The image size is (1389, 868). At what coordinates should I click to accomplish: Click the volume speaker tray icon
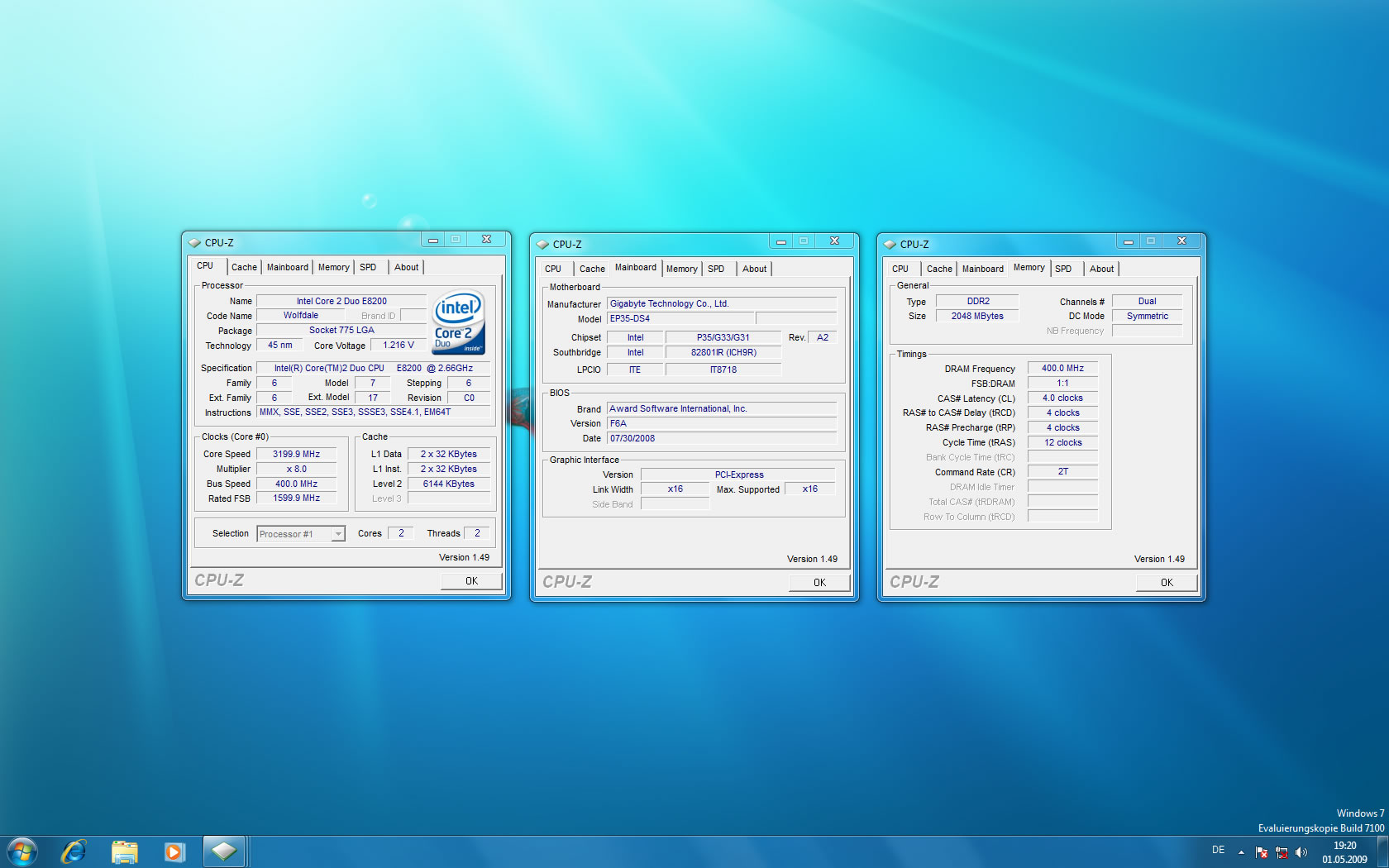pos(1301,852)
